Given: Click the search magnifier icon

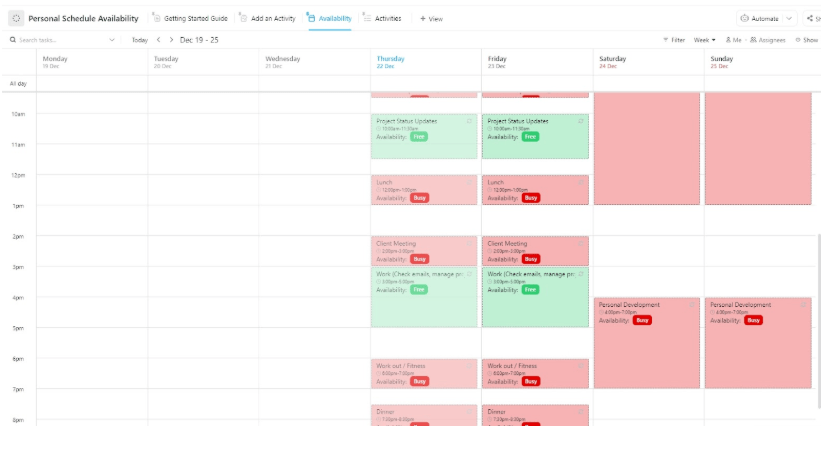Looking at the screenshot, I should [13, 40].
